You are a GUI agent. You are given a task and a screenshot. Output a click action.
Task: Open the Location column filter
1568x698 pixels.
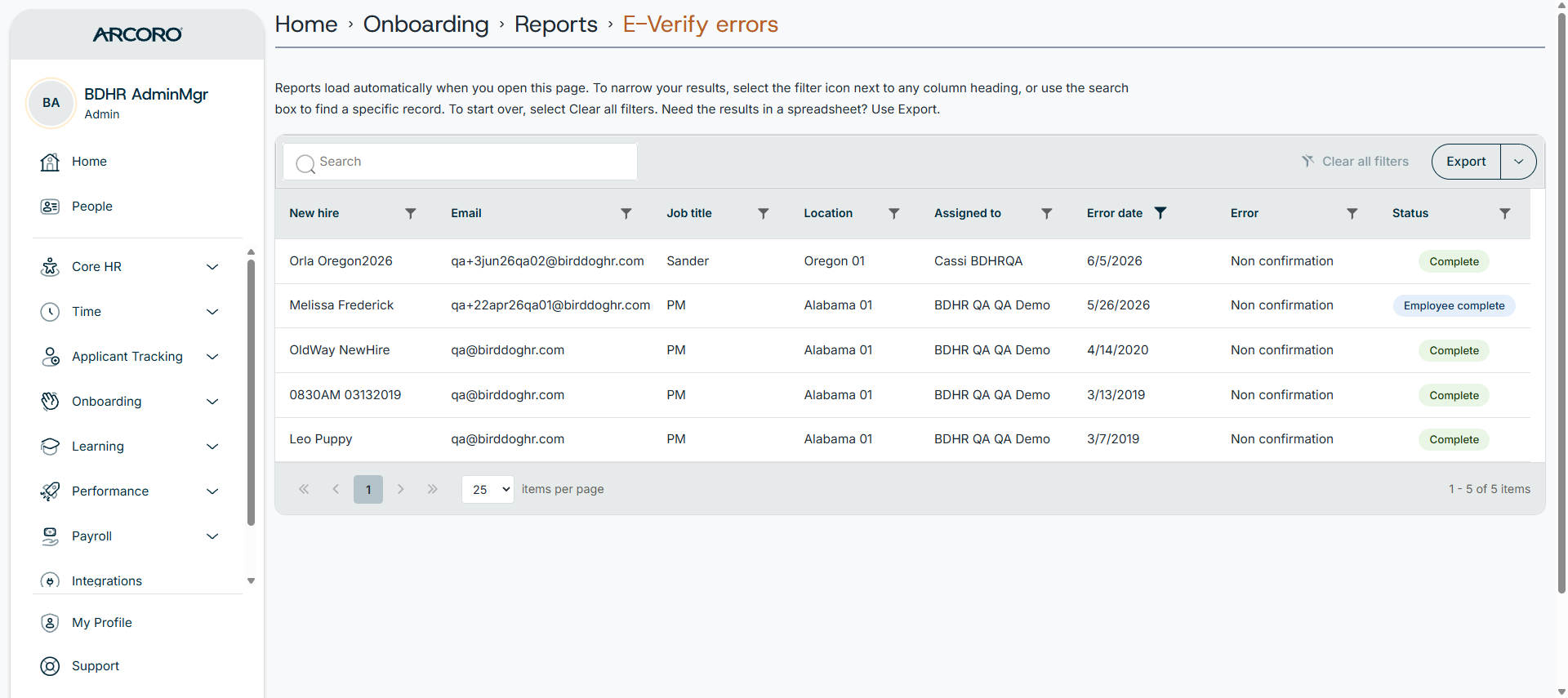(x=894, y=213)
